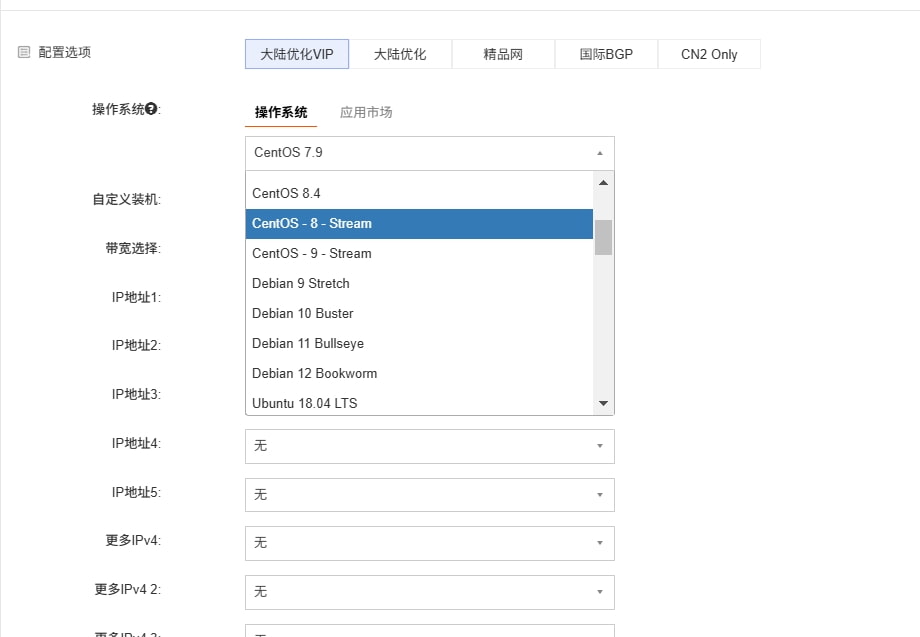Screen dimensions: 920x637
Task: Select the 大陆优化 network option
Action: pos(400,54)
